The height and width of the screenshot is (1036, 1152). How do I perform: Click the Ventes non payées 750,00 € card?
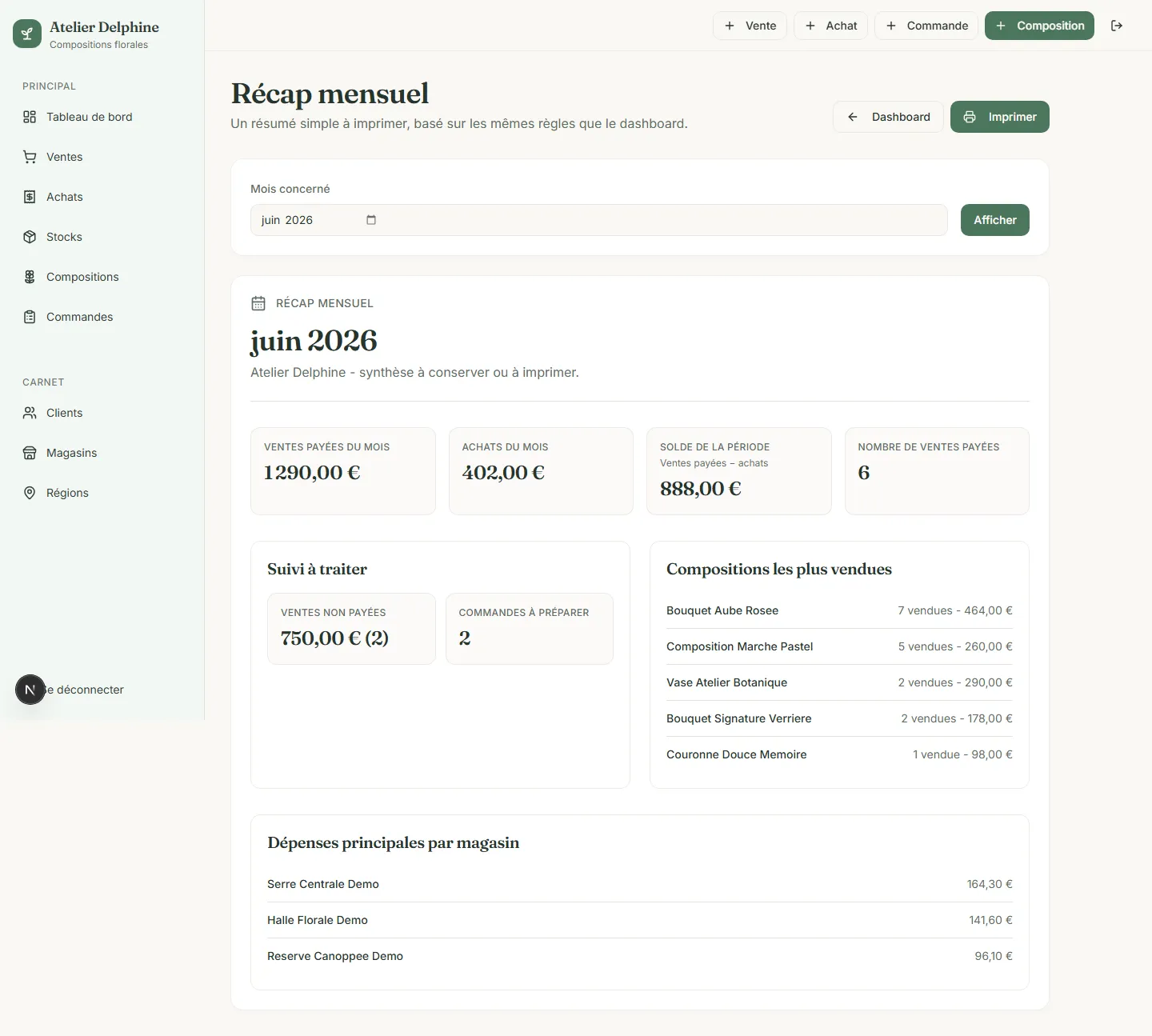coord(351,629)
